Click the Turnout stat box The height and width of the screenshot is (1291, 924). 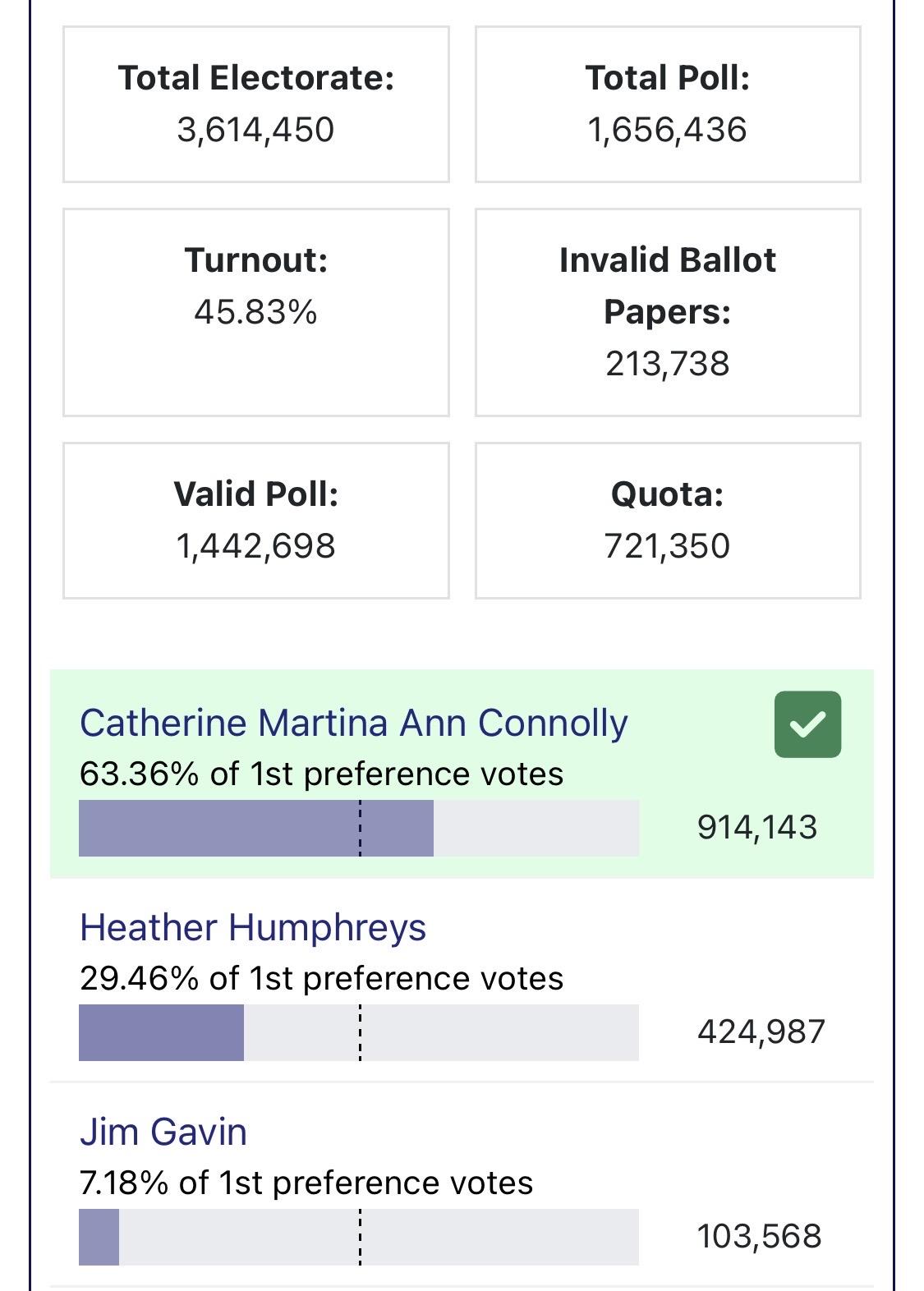[256, 312]
